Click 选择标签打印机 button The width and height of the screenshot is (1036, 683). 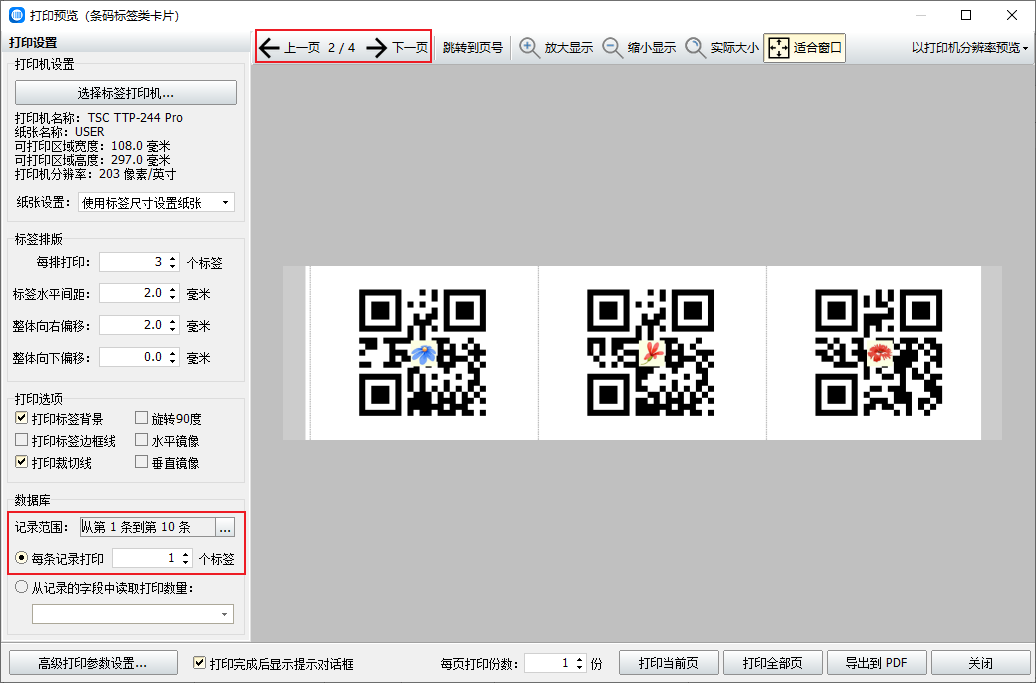click(x=126, y=92)
